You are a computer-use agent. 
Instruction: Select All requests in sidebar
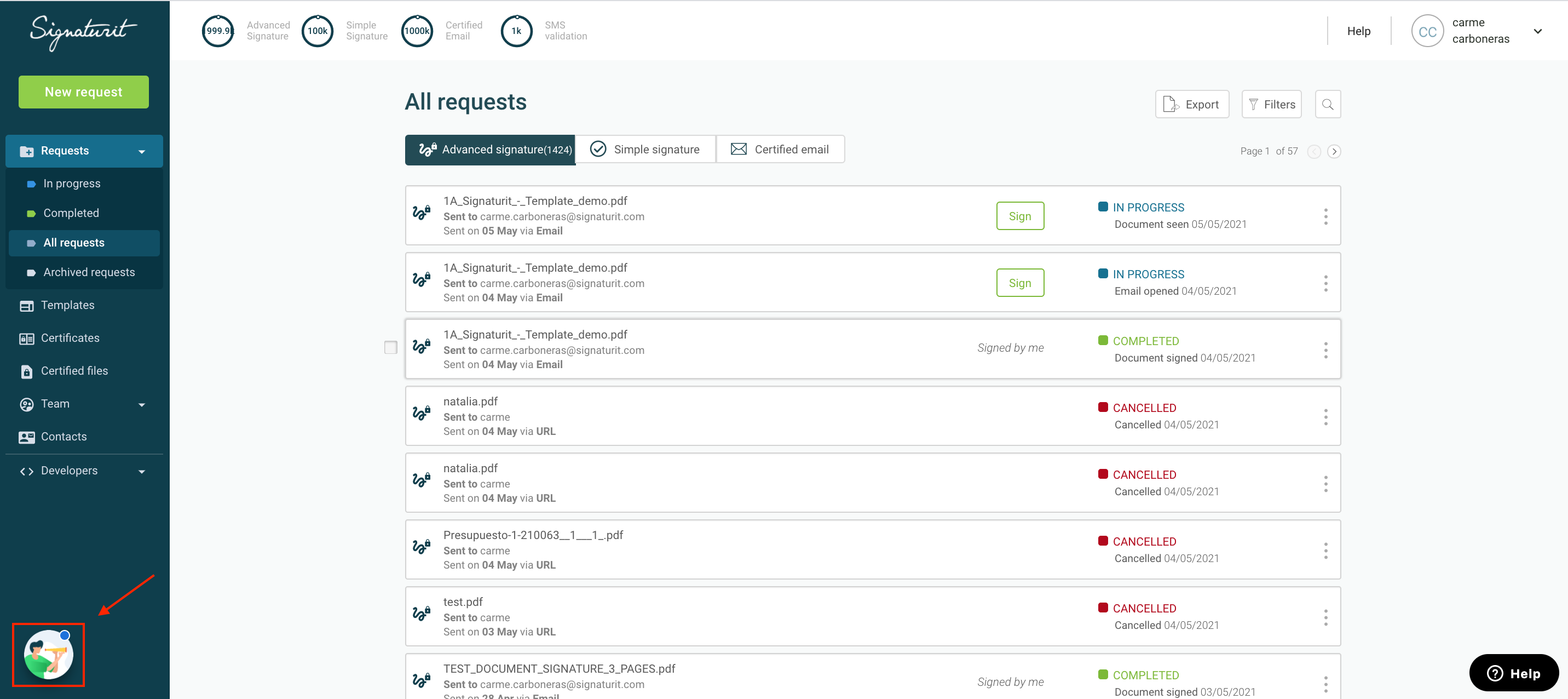coord(84,243)
